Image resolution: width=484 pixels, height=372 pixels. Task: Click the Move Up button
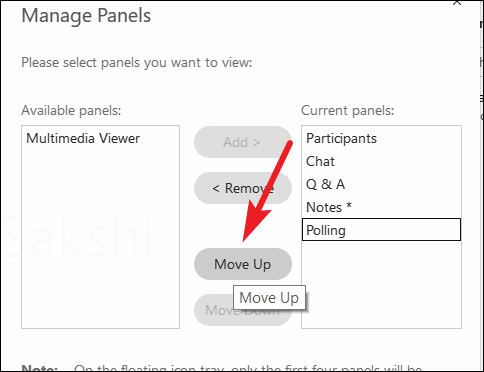tap(243, 264)
